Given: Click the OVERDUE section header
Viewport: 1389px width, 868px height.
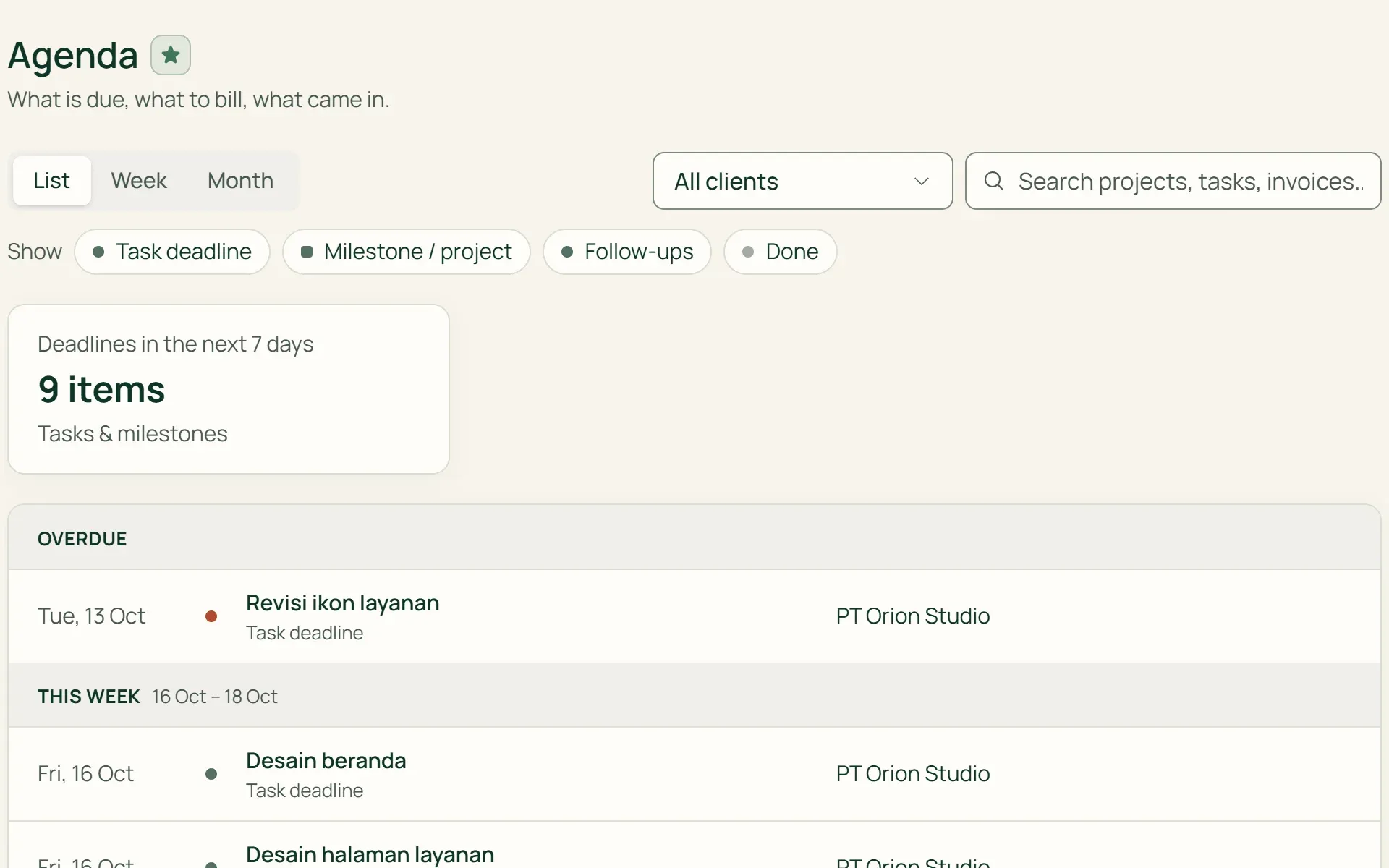Looking at the screenshot, I should pos(694,538).
